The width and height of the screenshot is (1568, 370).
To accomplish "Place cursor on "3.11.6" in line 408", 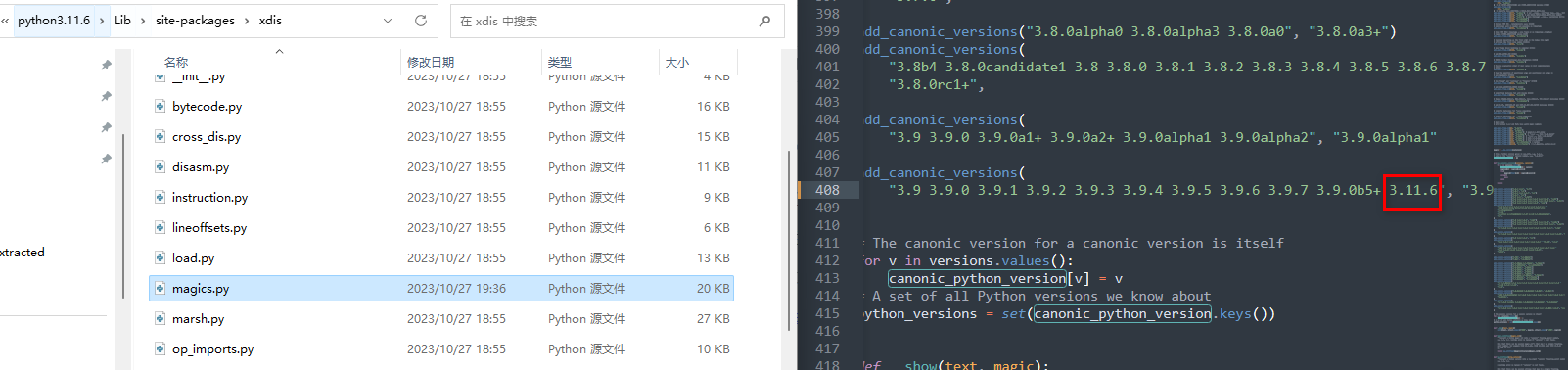I will click(1413, 190).
